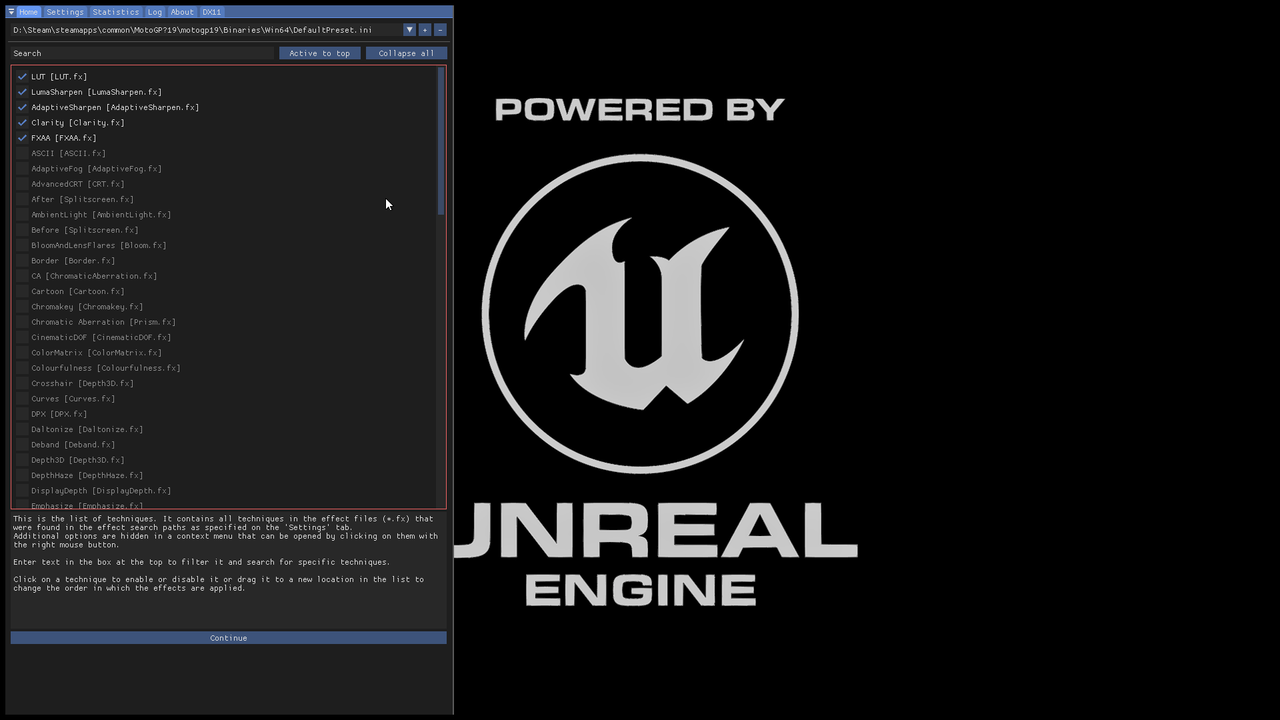Select Deband [Deband.fx] row text
The height and width of the screenshot is (720, 1280).
coord(73,445)
